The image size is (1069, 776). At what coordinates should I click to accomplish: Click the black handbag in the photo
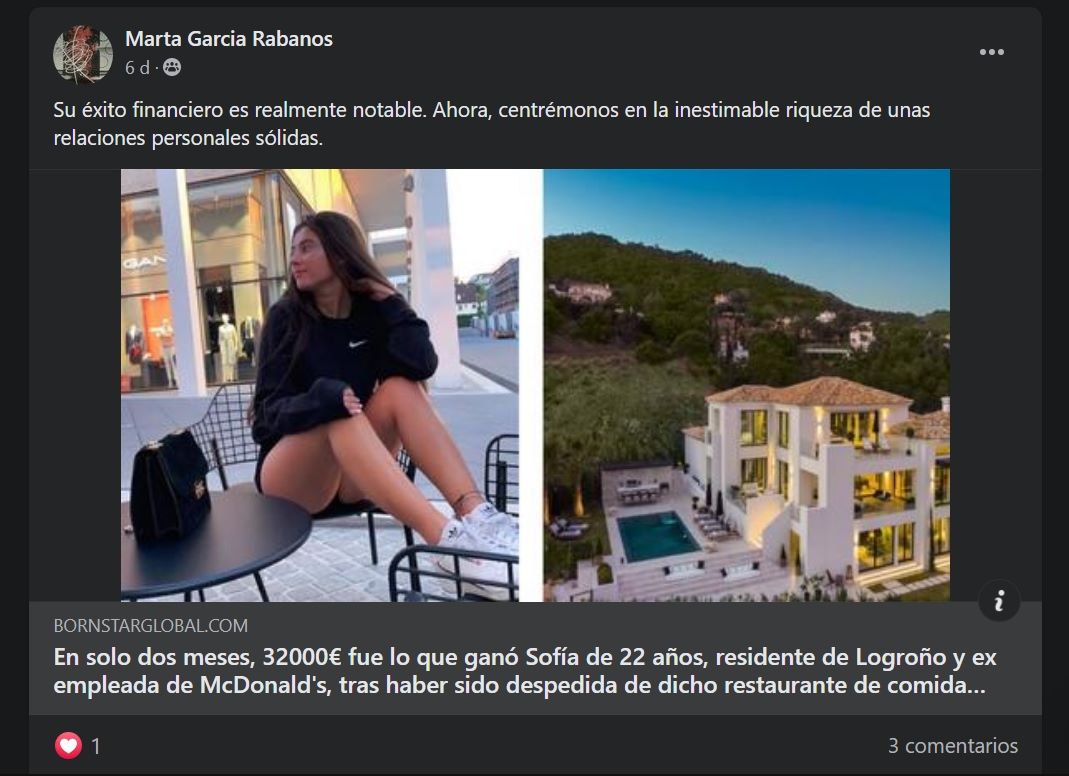[170, 486]
